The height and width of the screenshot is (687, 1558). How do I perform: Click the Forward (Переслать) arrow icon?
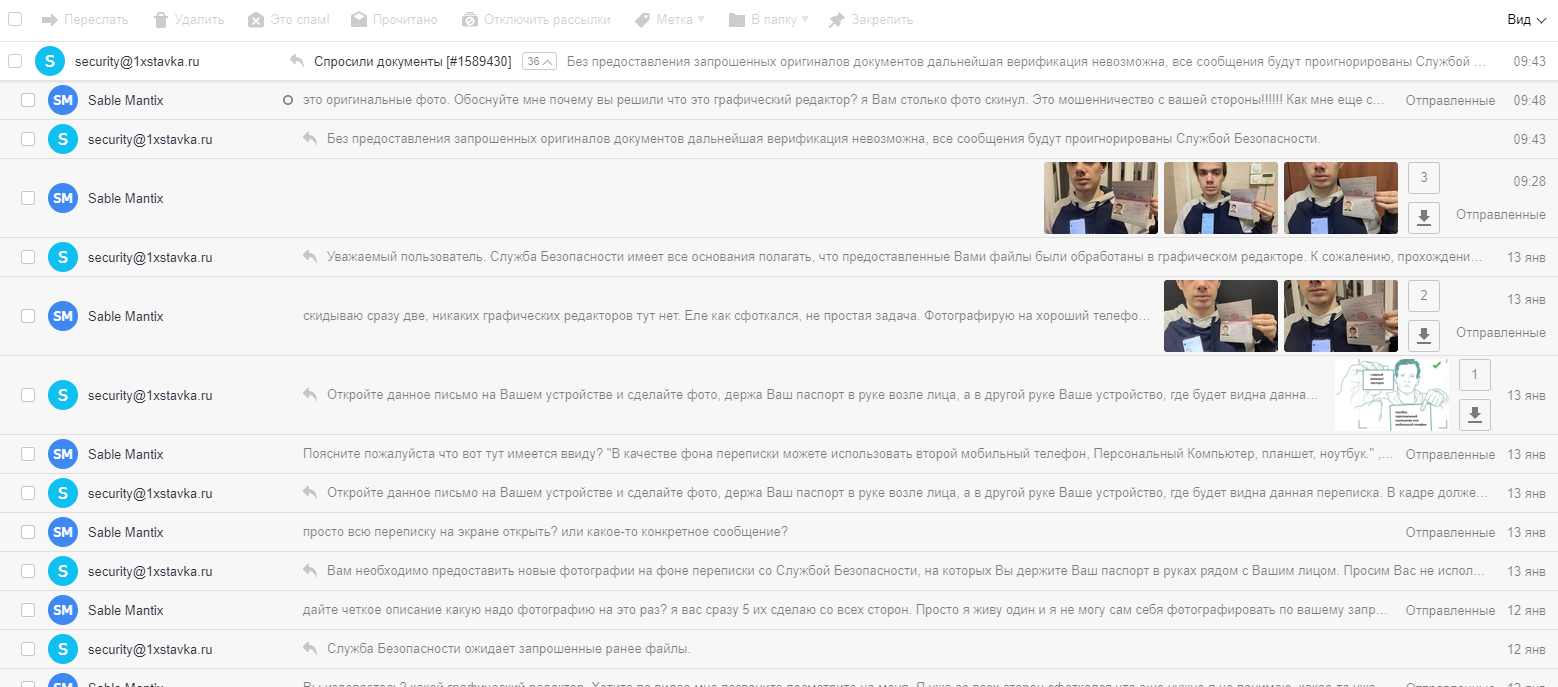49,20
